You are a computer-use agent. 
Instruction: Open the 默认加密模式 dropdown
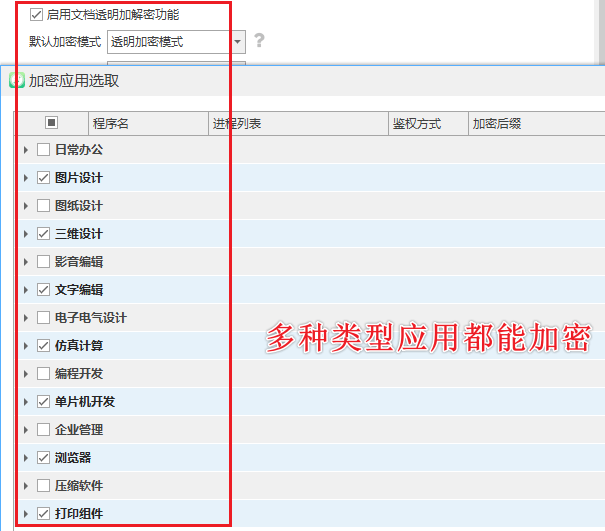[x=238, y=42]
